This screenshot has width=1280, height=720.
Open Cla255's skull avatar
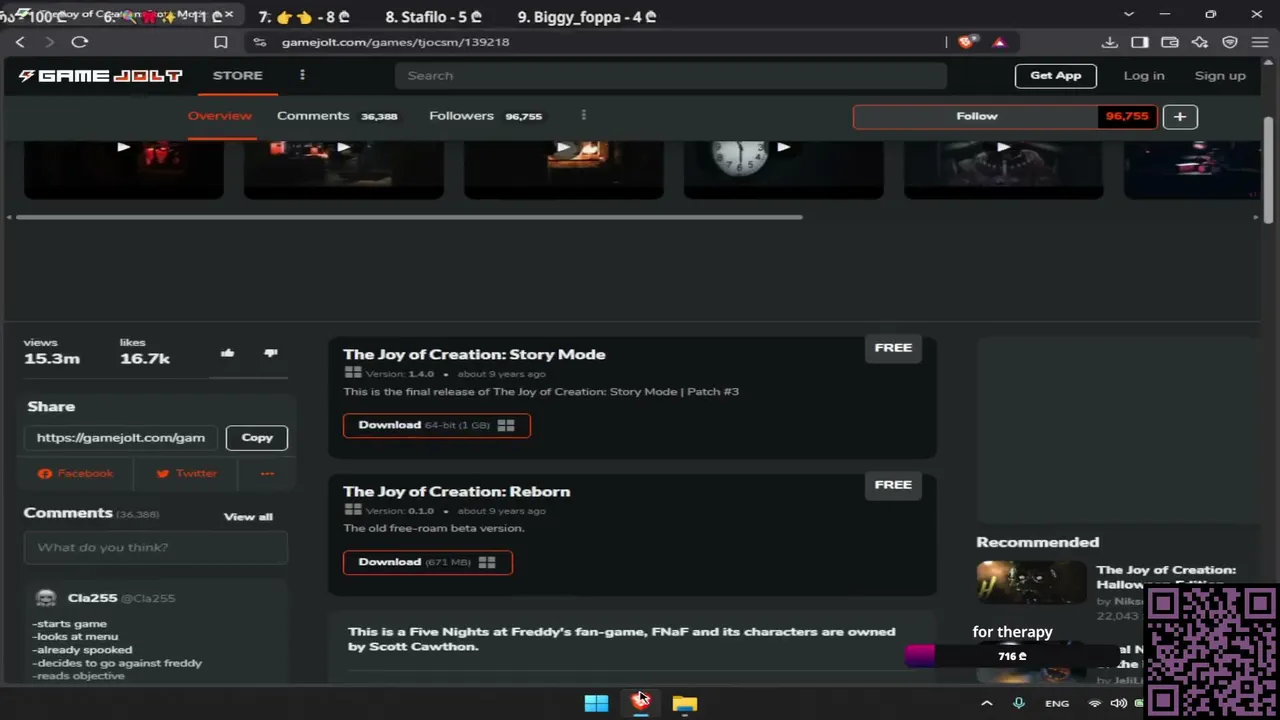45,598
